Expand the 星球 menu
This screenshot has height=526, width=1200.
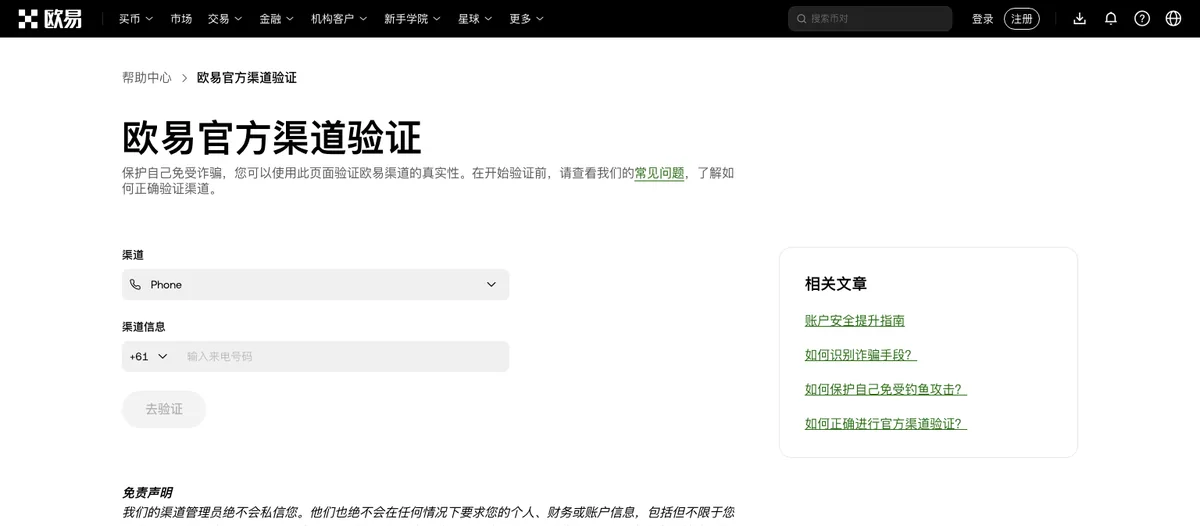(x=475, y=18)
